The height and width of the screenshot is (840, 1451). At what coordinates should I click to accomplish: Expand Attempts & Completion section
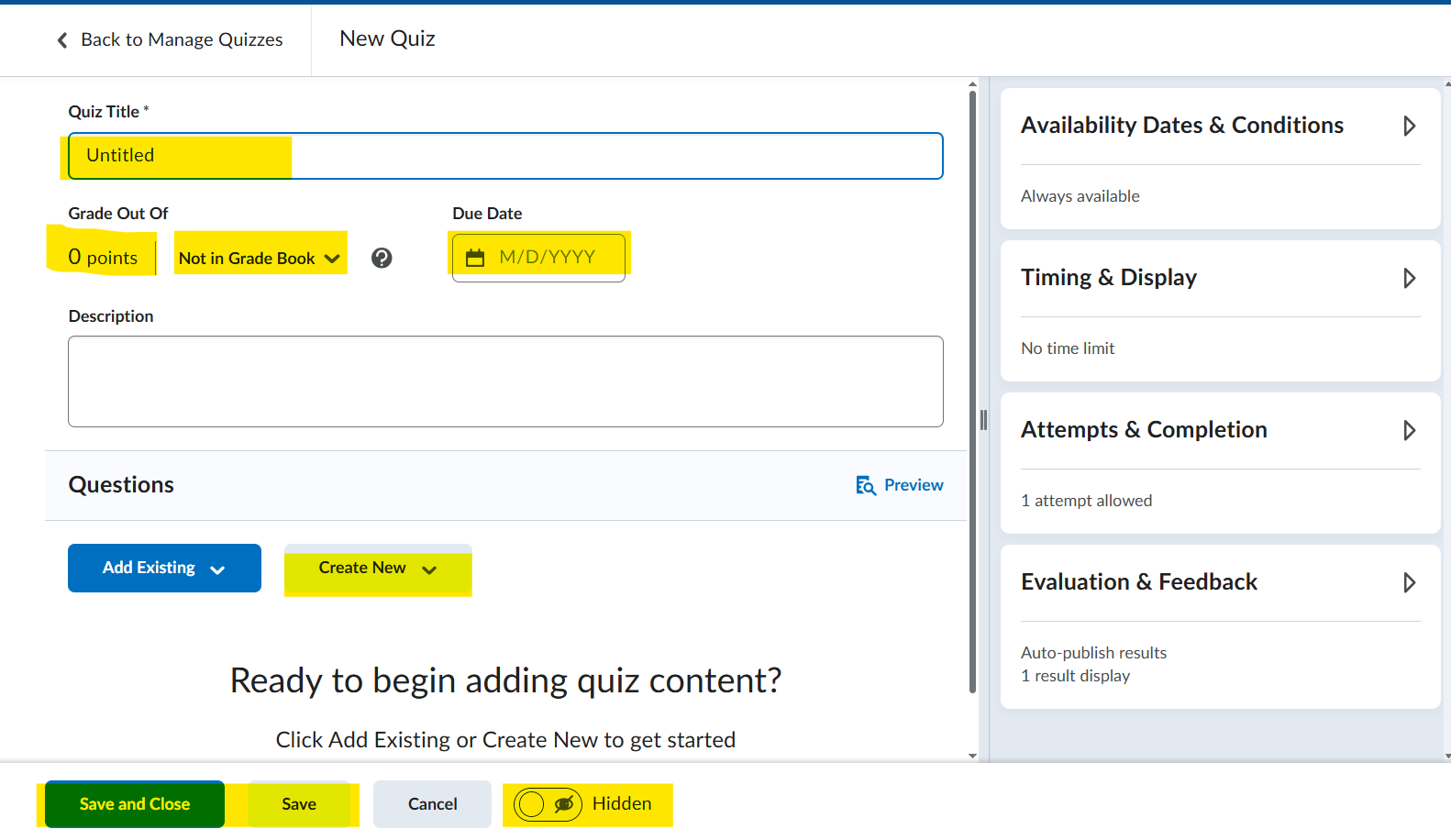(1409, 430)
